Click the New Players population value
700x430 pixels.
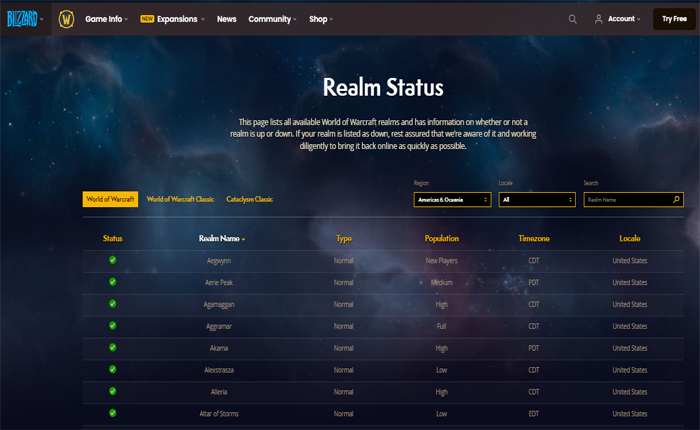click(x=442, y=261)
